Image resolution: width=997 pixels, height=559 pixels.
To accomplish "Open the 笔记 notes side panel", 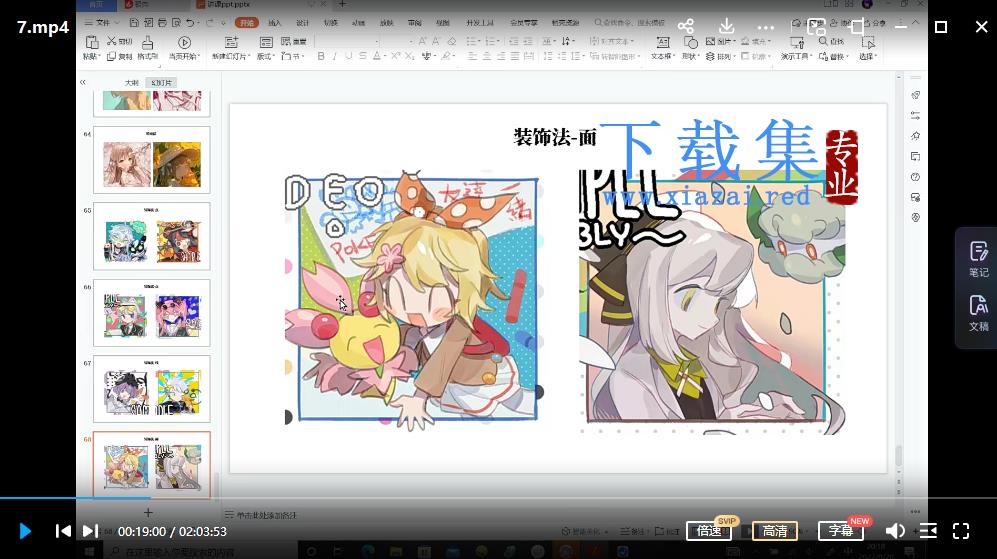I will (x=979, y=259).
